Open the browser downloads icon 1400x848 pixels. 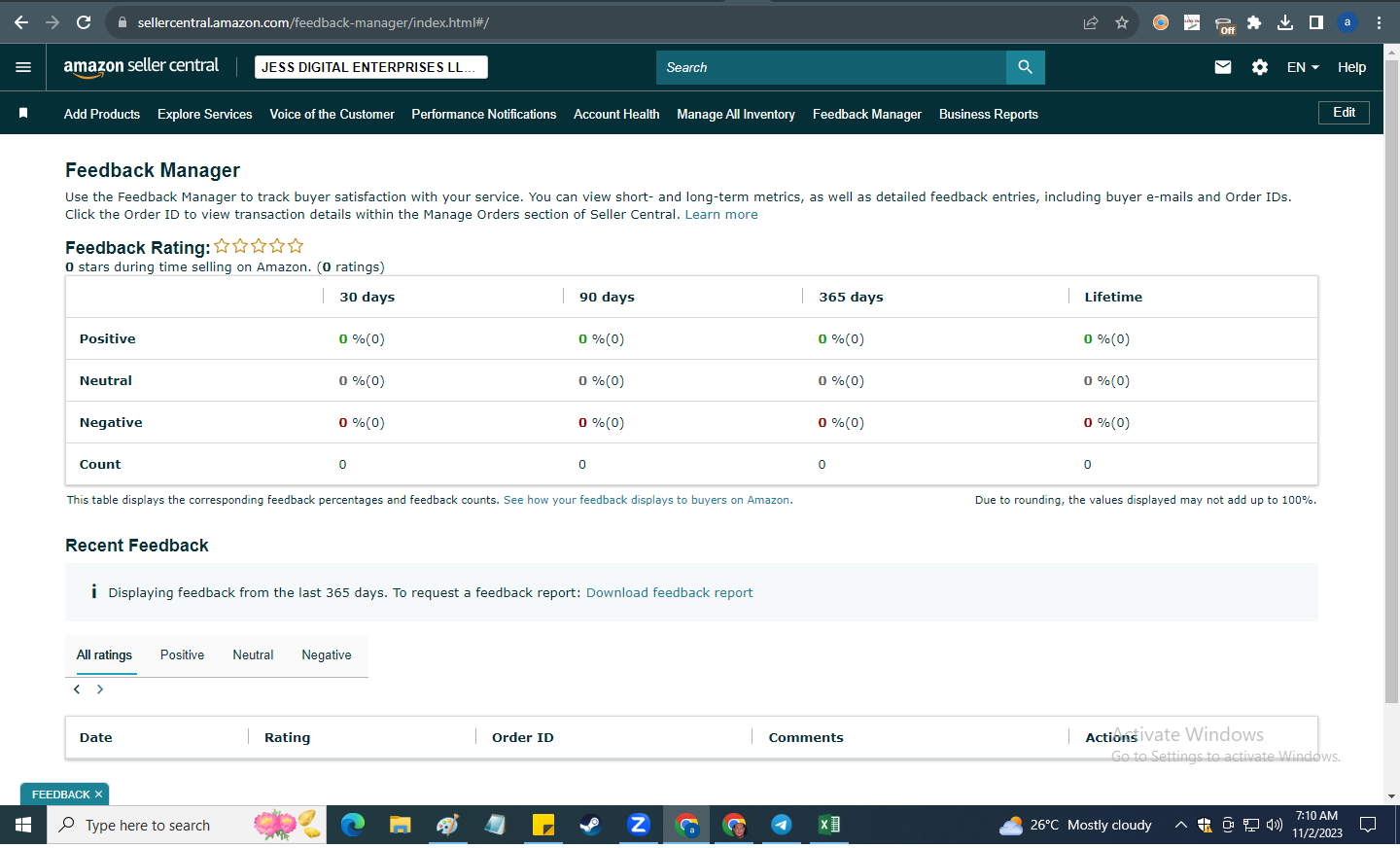tap(1285, 22)
